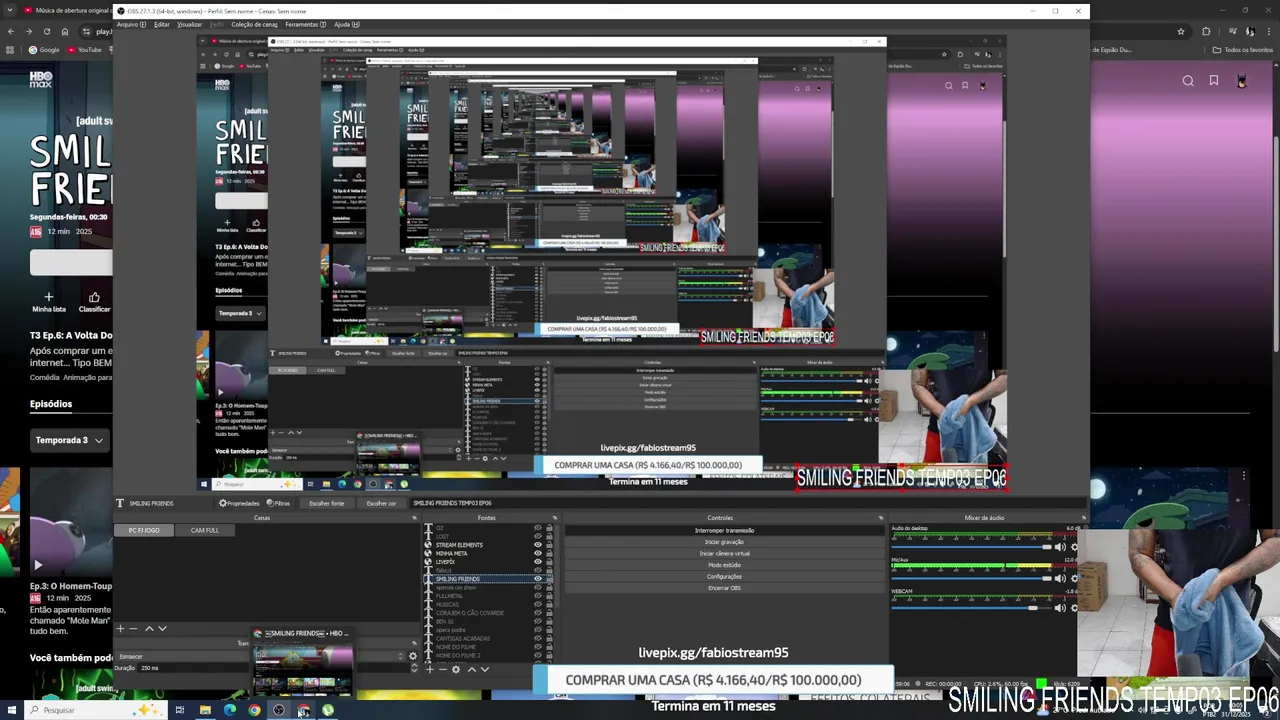This screenshot has height=720, width=1280.
Task: Remove selected source with minus icon
Action: [443, 669]
